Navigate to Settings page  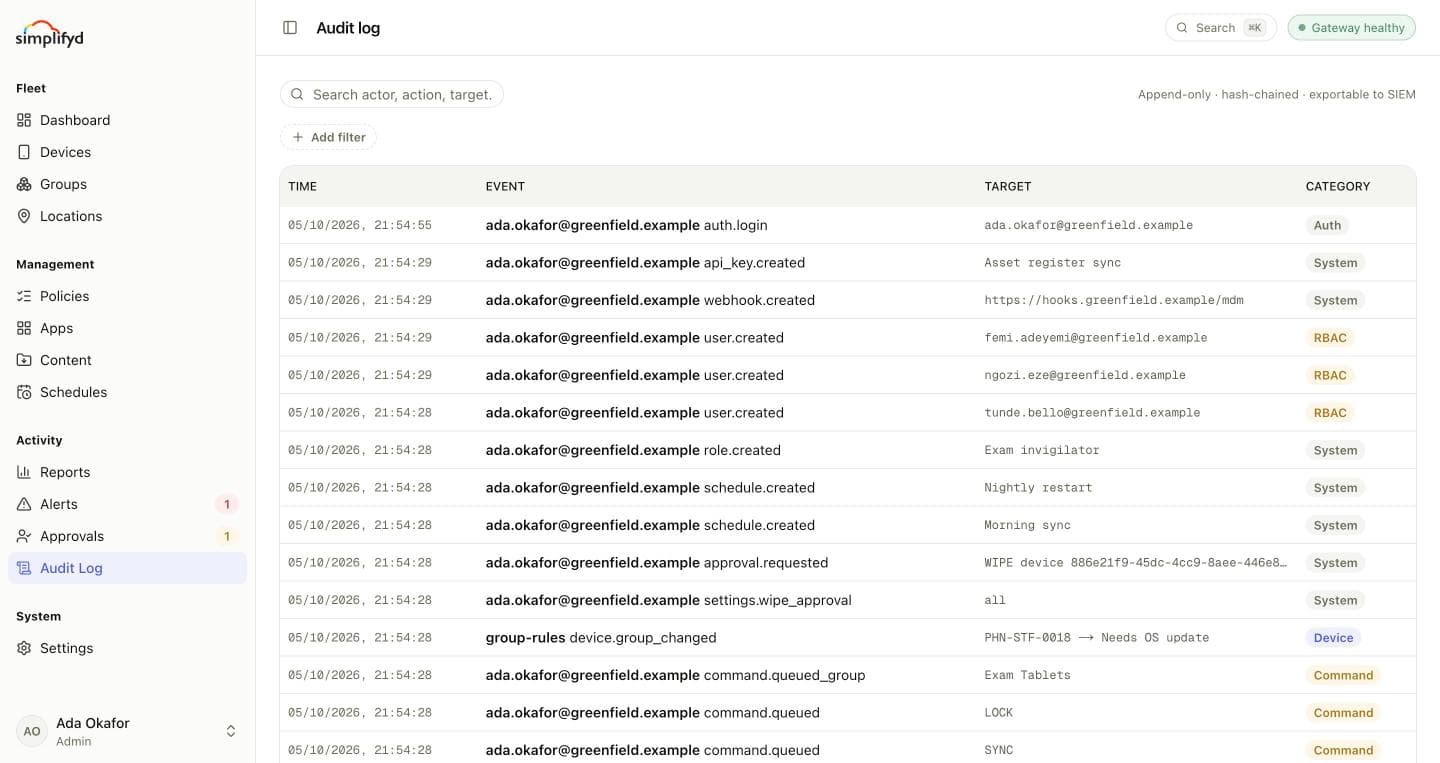[x=127, y=648]
